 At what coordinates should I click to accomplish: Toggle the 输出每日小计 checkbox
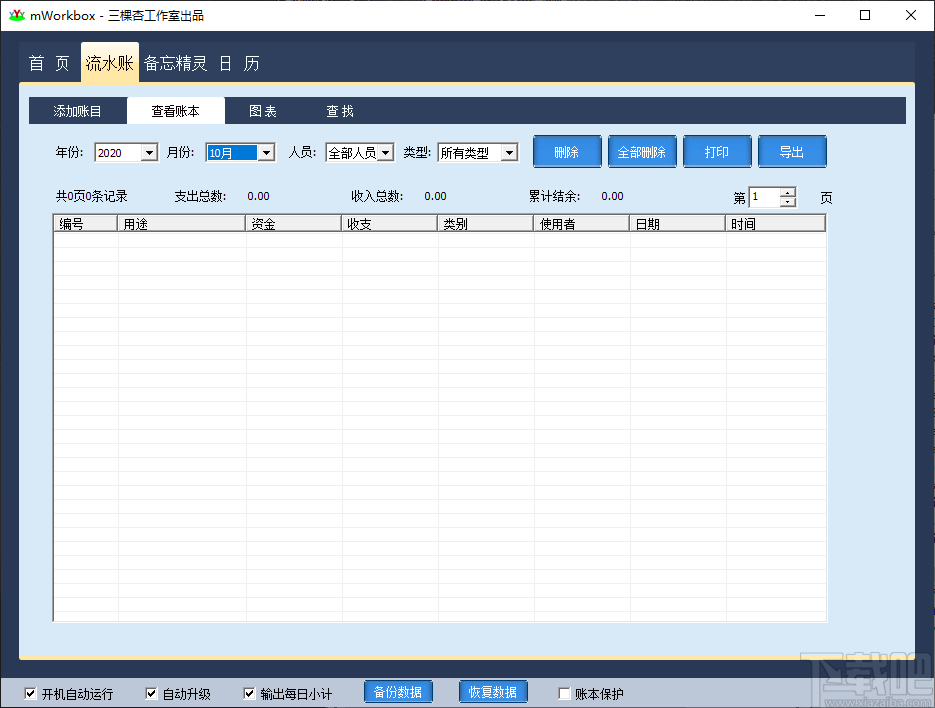coord(250,693)
